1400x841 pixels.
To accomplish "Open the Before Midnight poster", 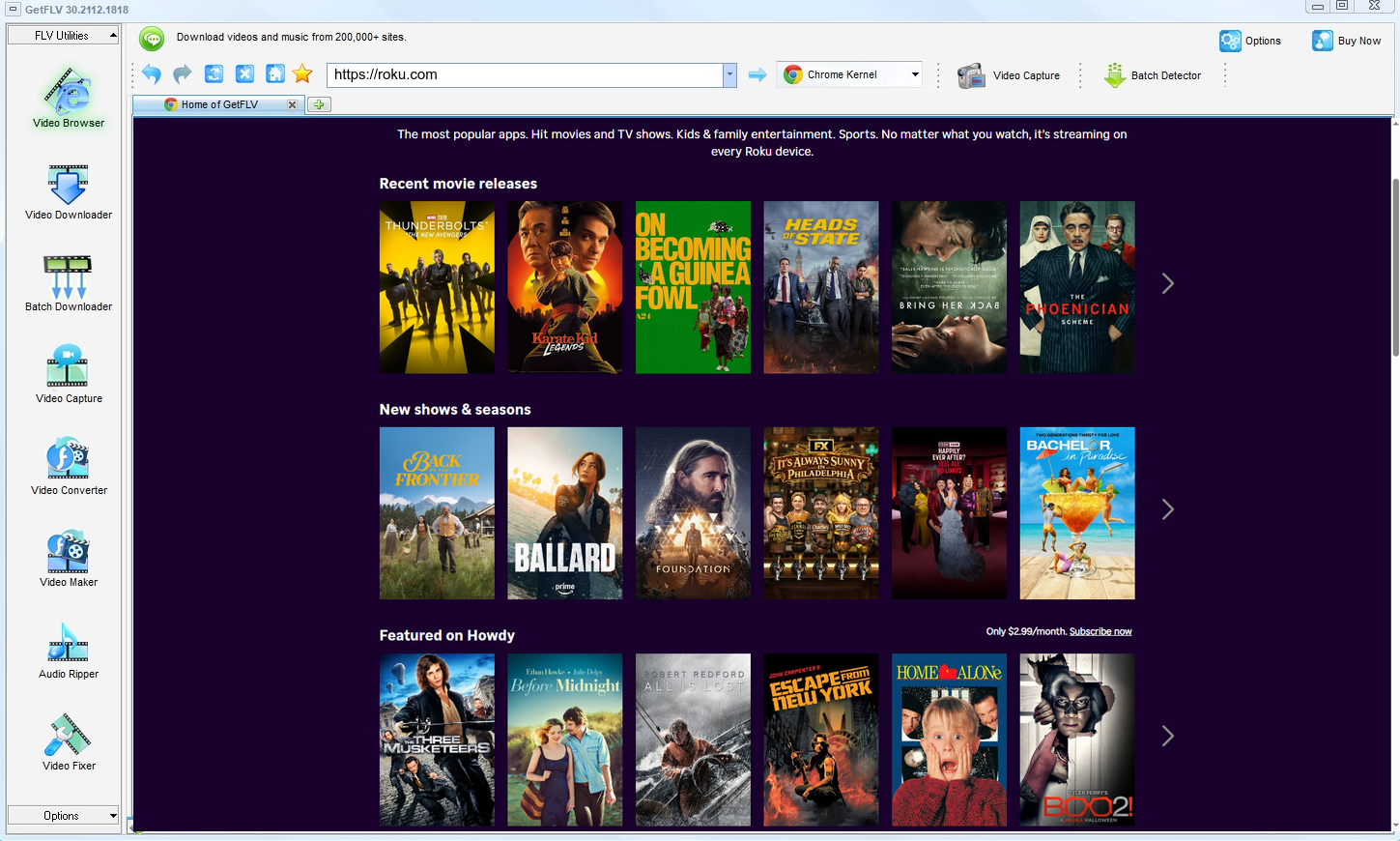I will [x=565, y=739].
